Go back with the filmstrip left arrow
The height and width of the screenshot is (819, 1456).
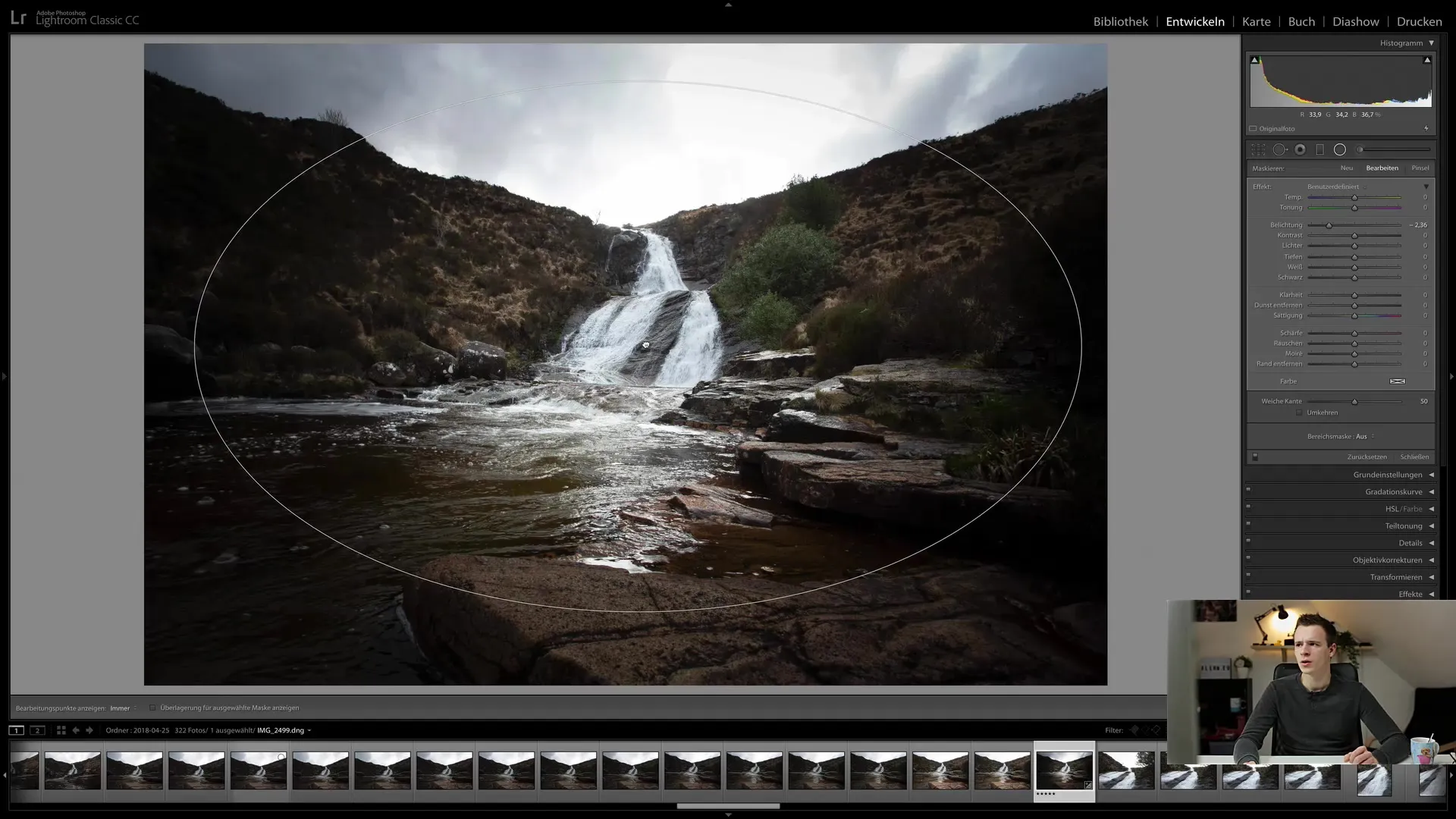click(76, 730)
